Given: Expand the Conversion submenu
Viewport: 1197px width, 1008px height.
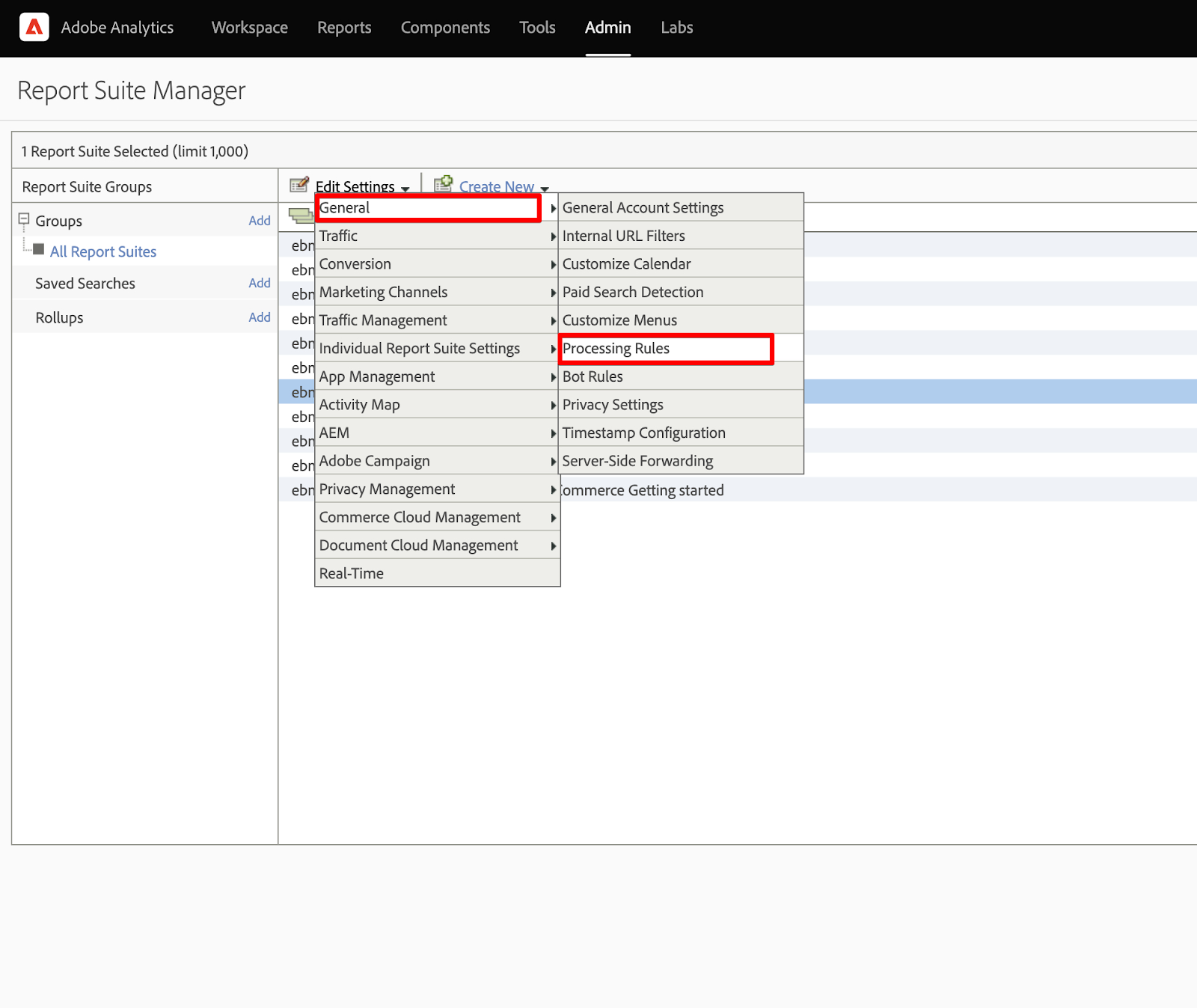Looking at the screenshot, I should point(438,264).
